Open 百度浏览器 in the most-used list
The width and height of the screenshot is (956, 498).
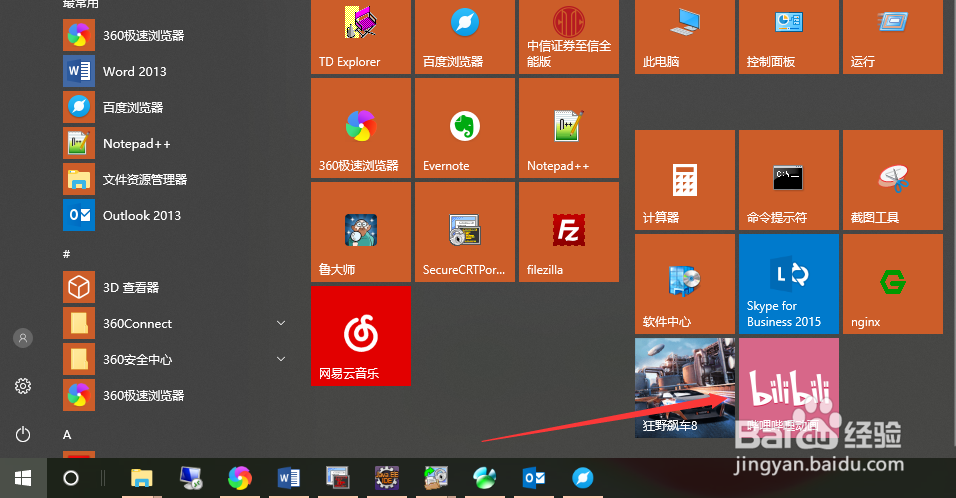(x=177, y=107)
